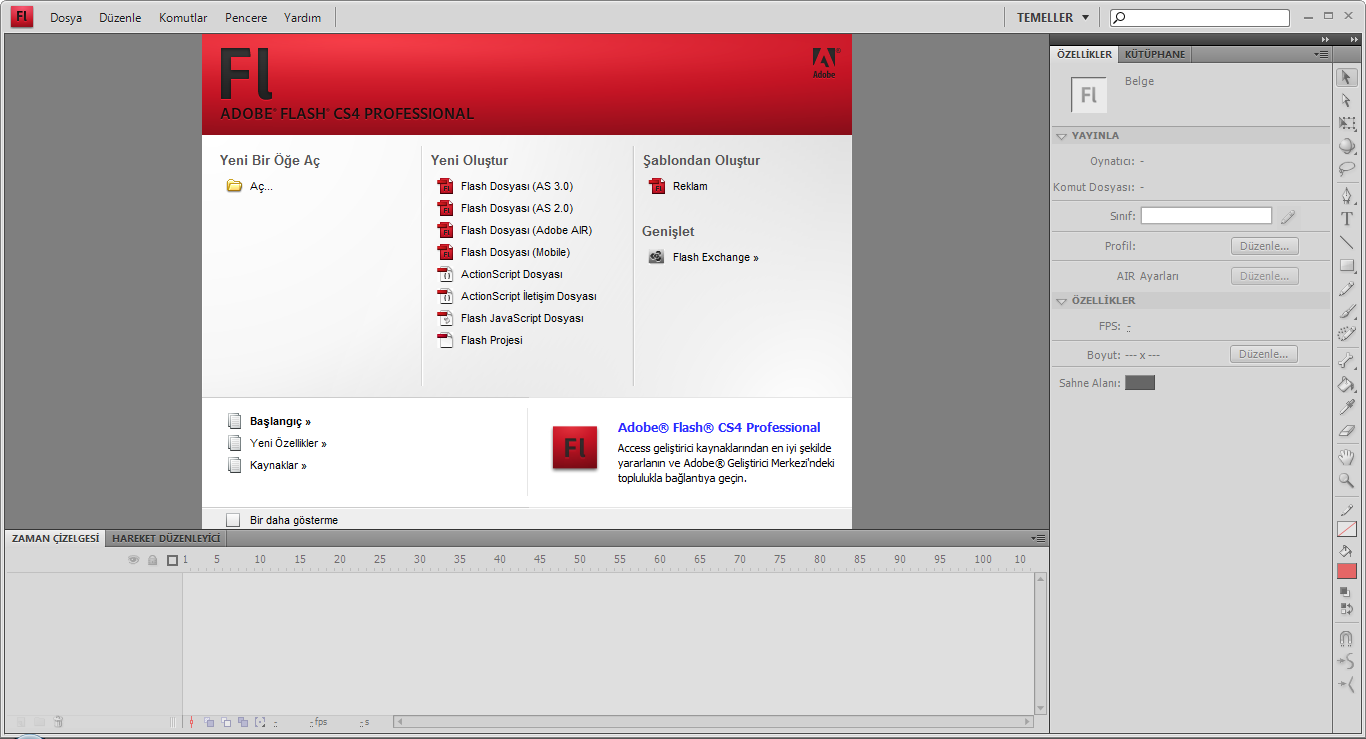The width and height of the screenshot is (1366, 739).
Task: Click the Straighten option icon
Action: coord(1347,684)
